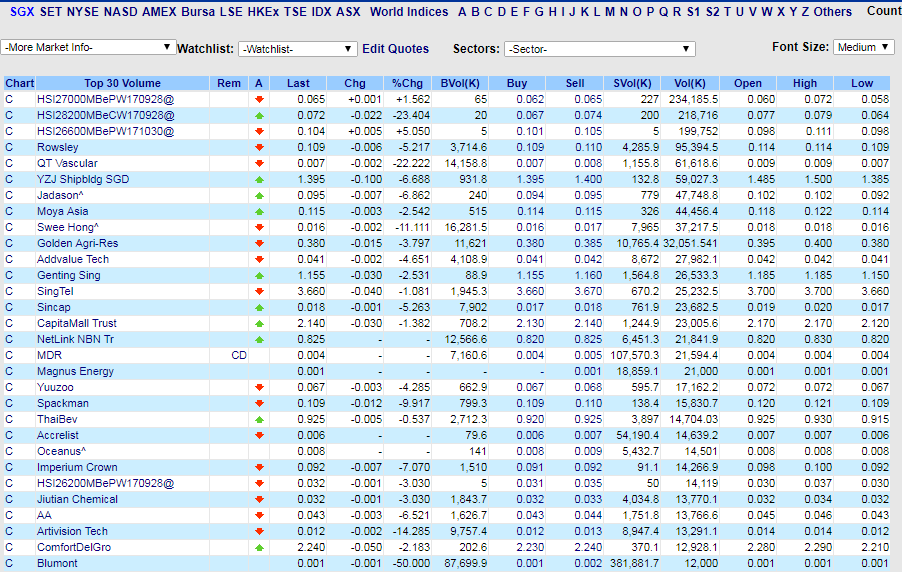Click red down arrow in Golden Agri-Res row

[x=259, y=243]
